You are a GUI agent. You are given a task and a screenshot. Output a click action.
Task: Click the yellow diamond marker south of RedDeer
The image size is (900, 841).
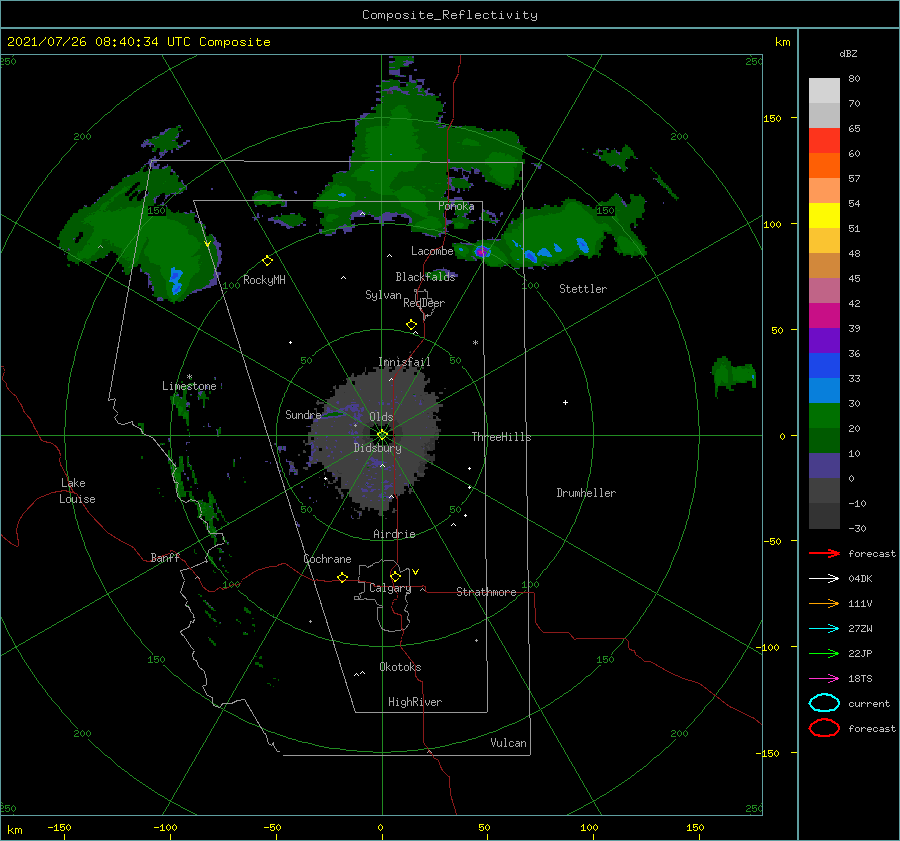tap(411, 325)
